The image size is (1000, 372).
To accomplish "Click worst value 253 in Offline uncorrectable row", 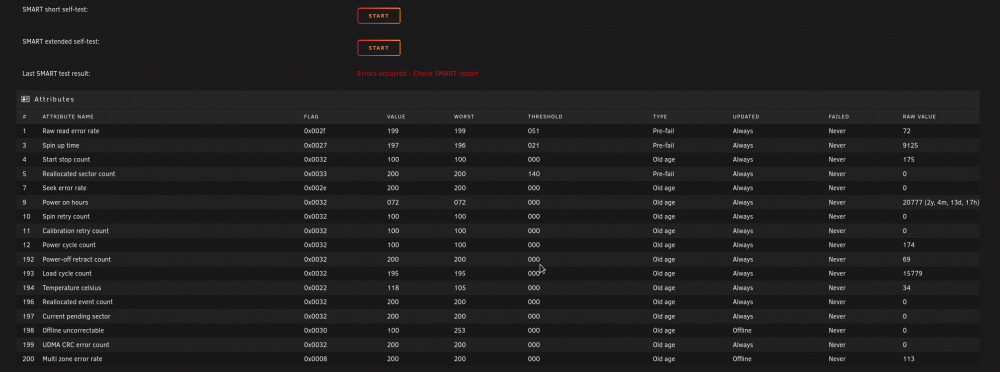I will [x=460, y=331].
